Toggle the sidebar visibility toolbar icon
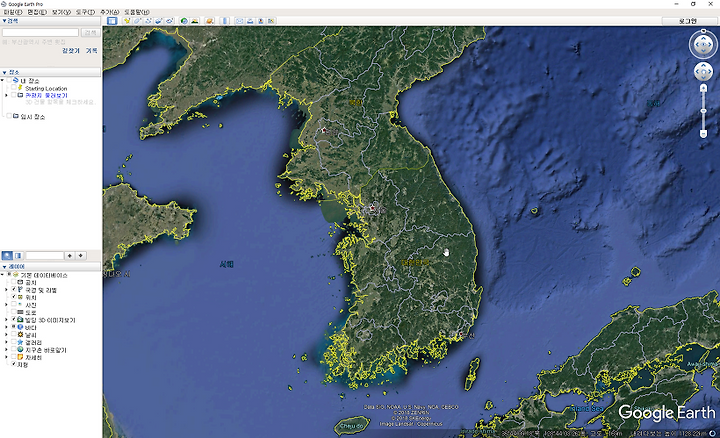Screen dimensions: 720x438 click(112, 21)
